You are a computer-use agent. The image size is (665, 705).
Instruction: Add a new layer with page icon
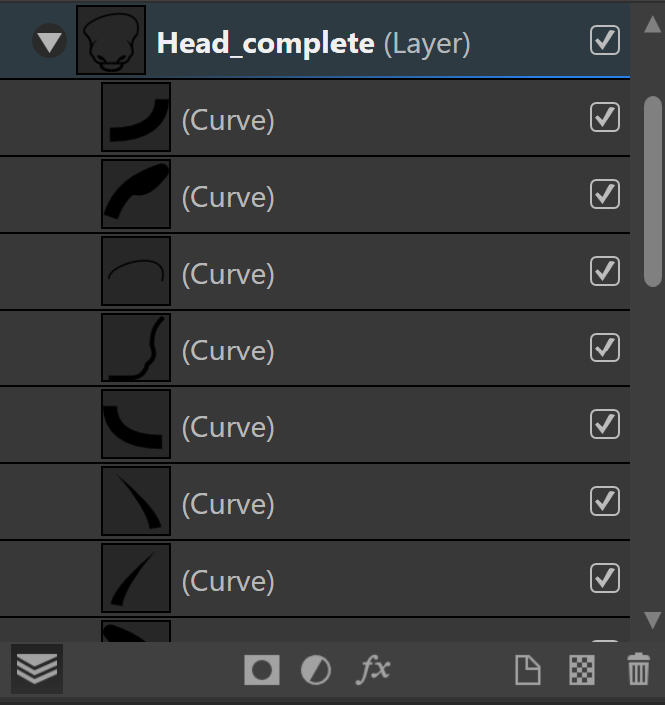click(527, 670)
